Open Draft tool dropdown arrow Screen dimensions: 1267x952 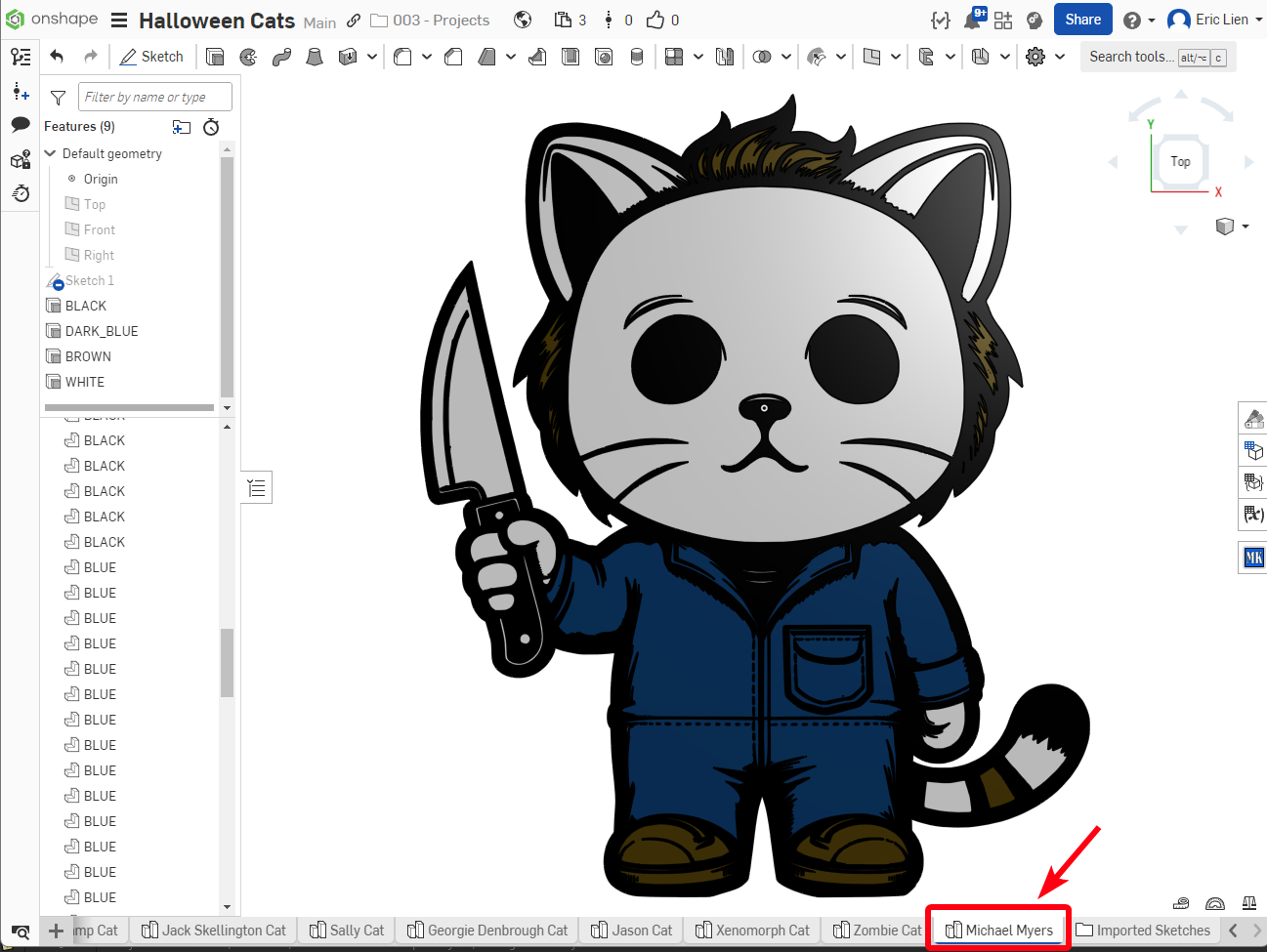pos(511,57)
